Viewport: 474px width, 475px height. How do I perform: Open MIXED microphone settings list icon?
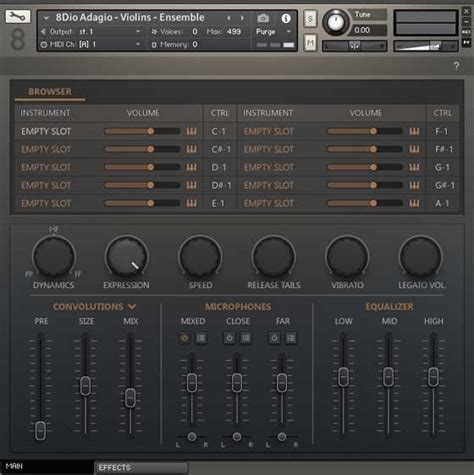coord(201,338)
